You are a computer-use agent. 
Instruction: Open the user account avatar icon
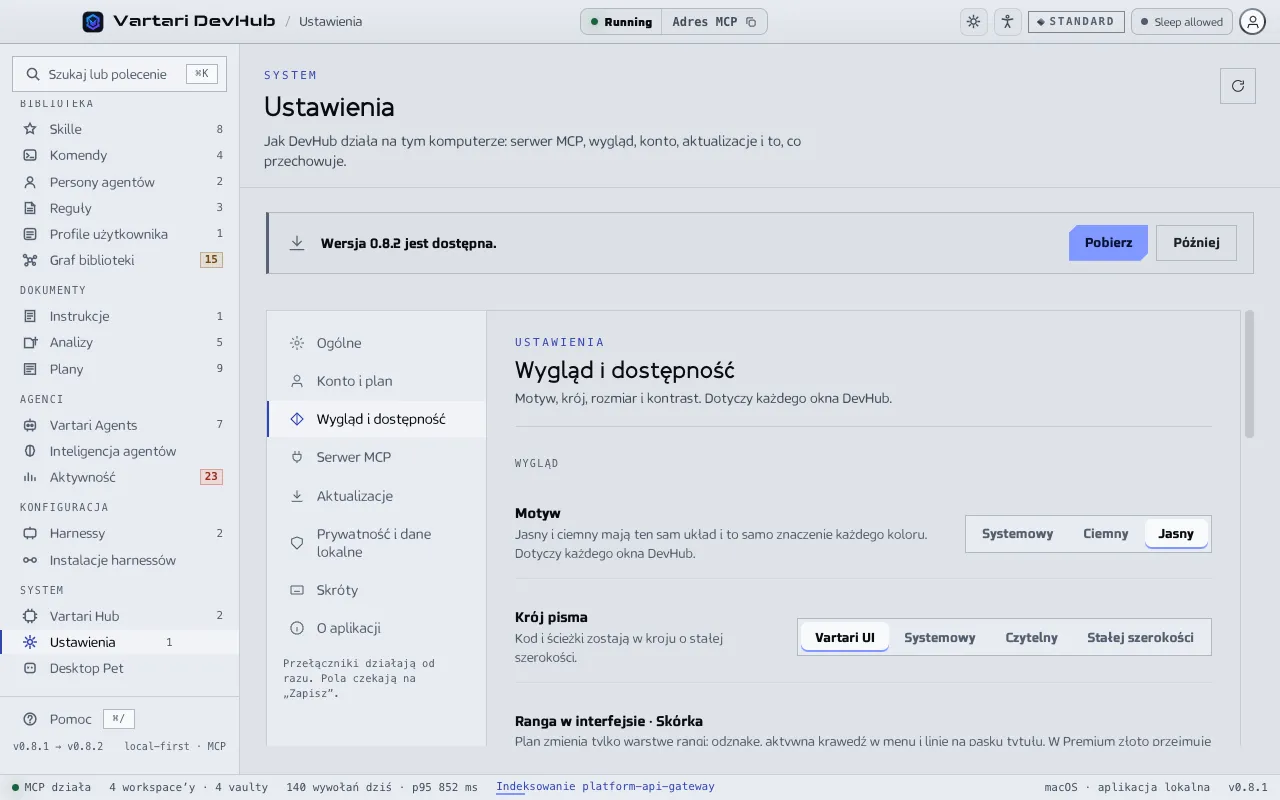pos(1252,21)
